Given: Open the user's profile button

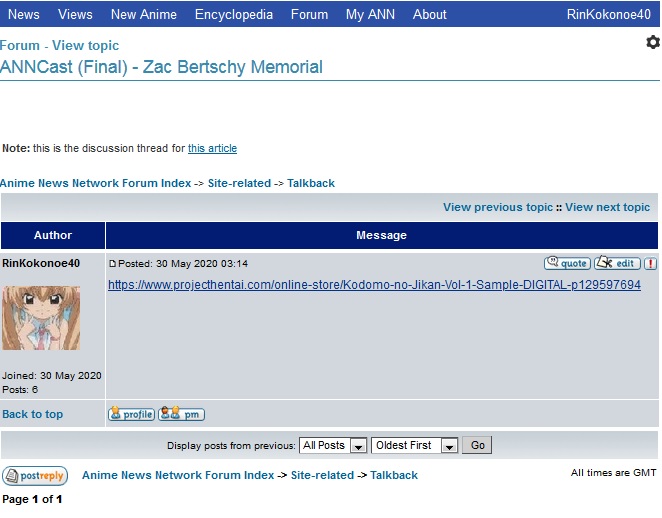Looking at the screenshot, I should pos(131,414).
